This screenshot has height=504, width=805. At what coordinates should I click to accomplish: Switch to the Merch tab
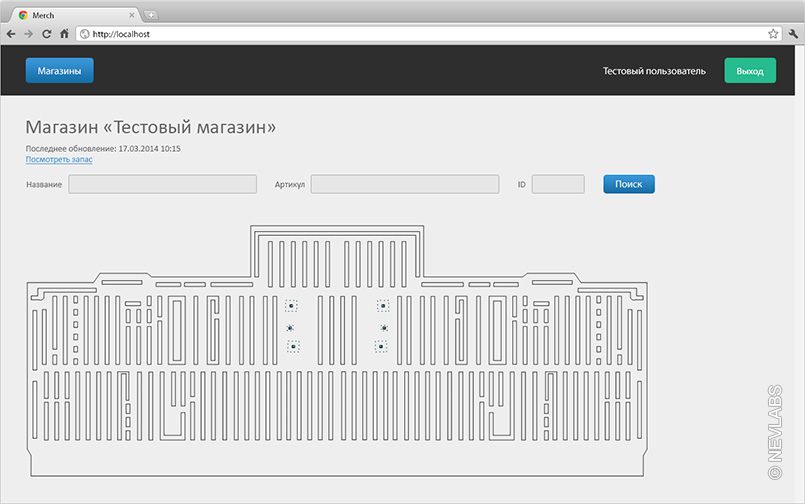click(x=70, y=14)
